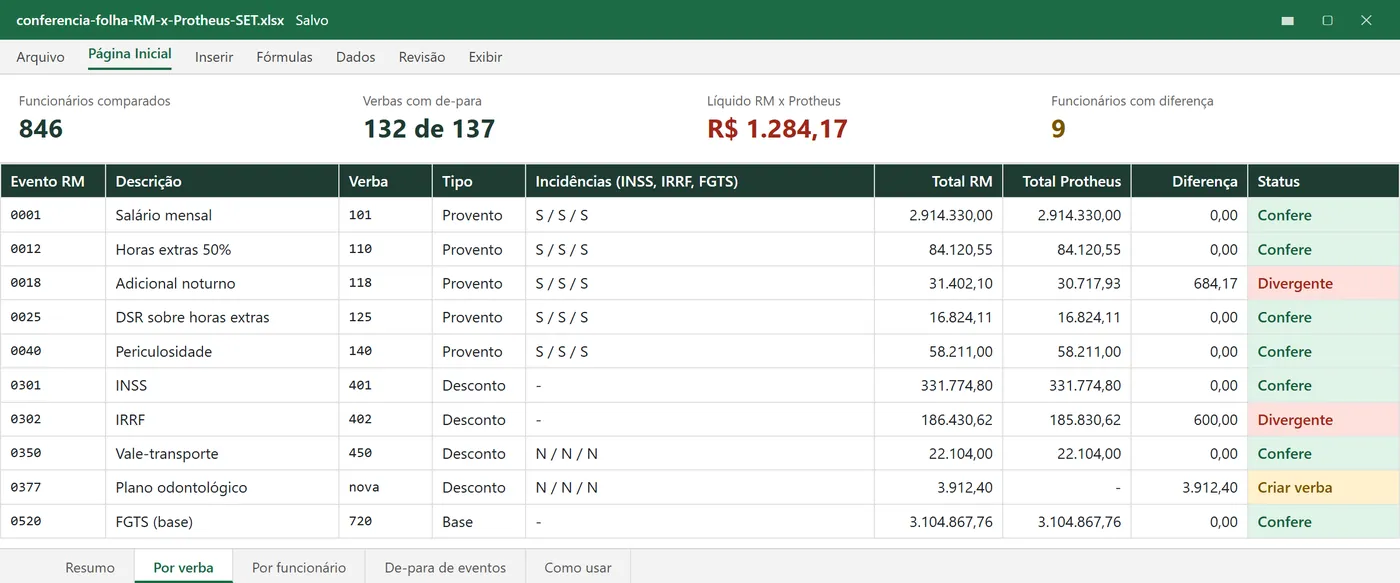The height and width of the screenshot is (583, 1400).
Task: Click the Confere status in Salário mensal row
Action: [1323, 215]
